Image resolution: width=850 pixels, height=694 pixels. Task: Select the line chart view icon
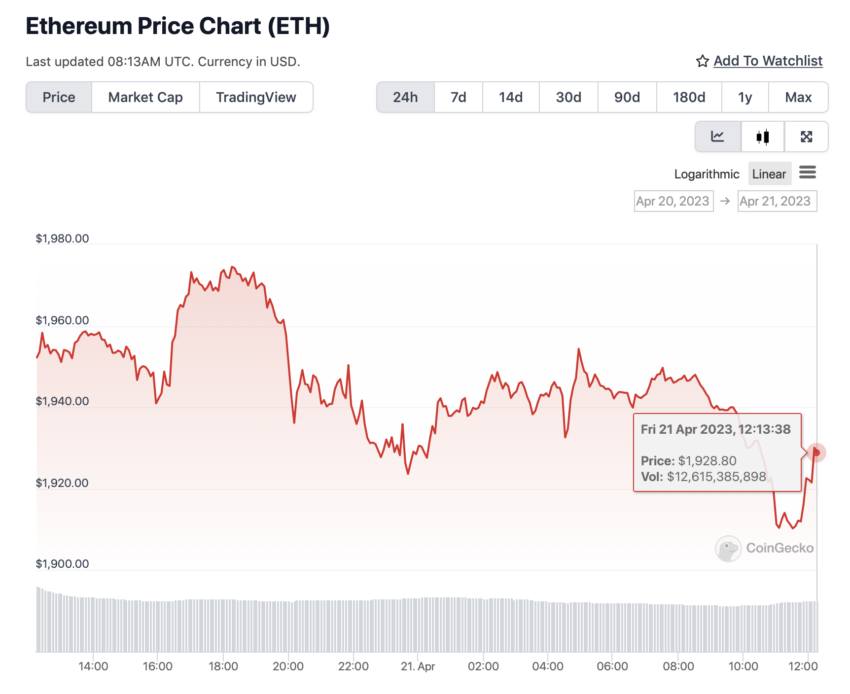coord(718,137)
